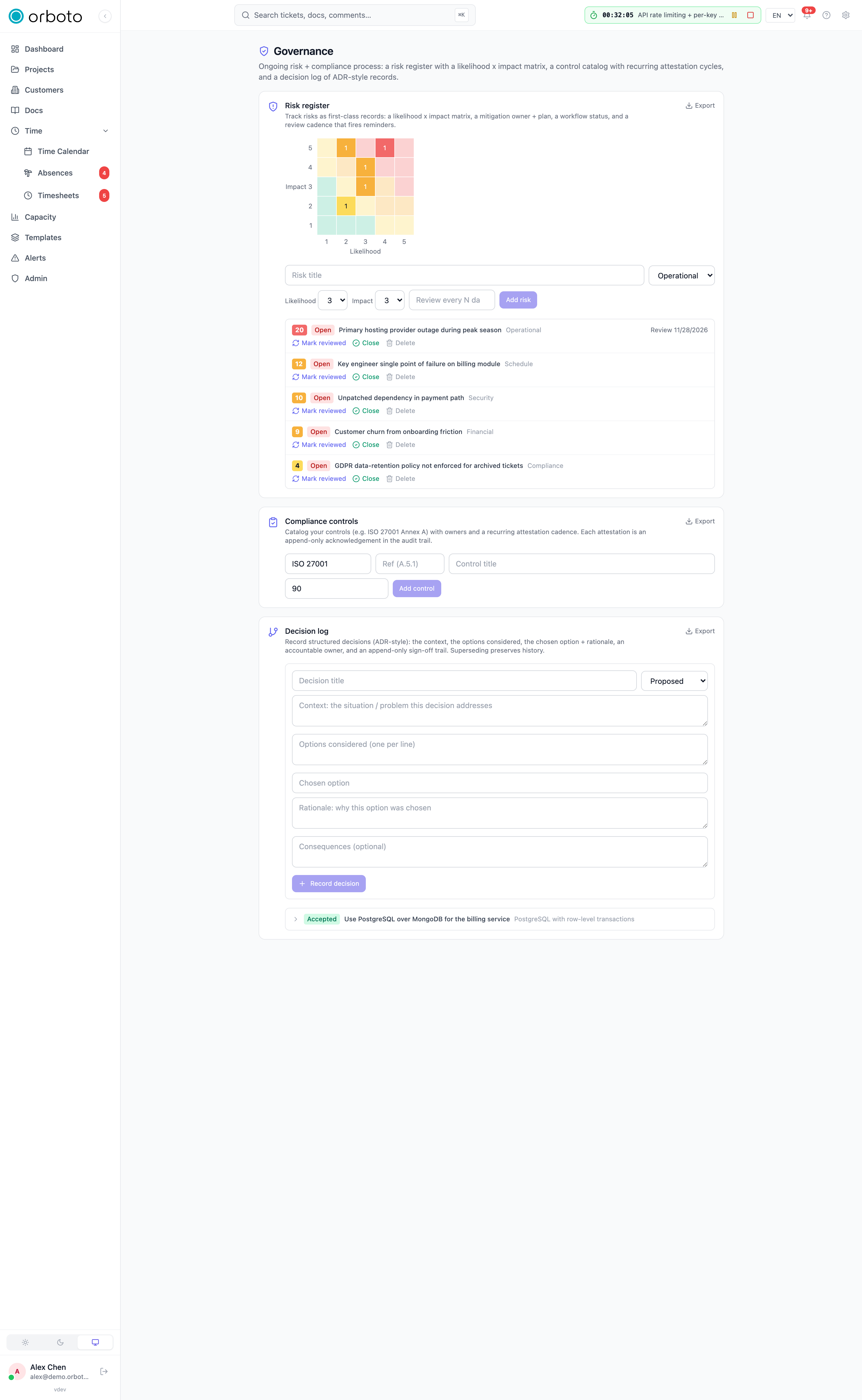Close the Unpatched dependency risk
This screenshot has height=1400, width=862.
tap(366, 411)
